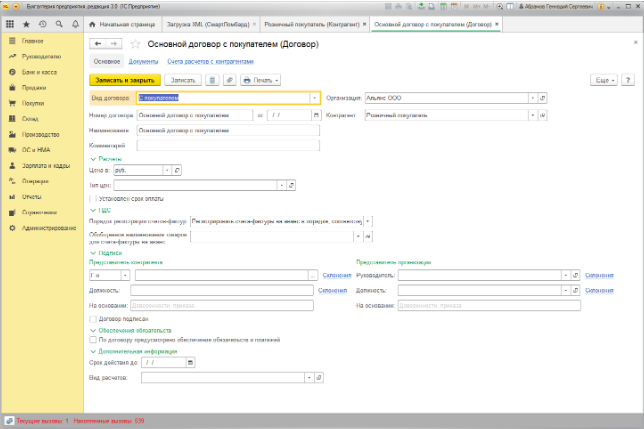Click Записать и закрыть button
The width and height of the screenshot is (644, 429).
125,80
